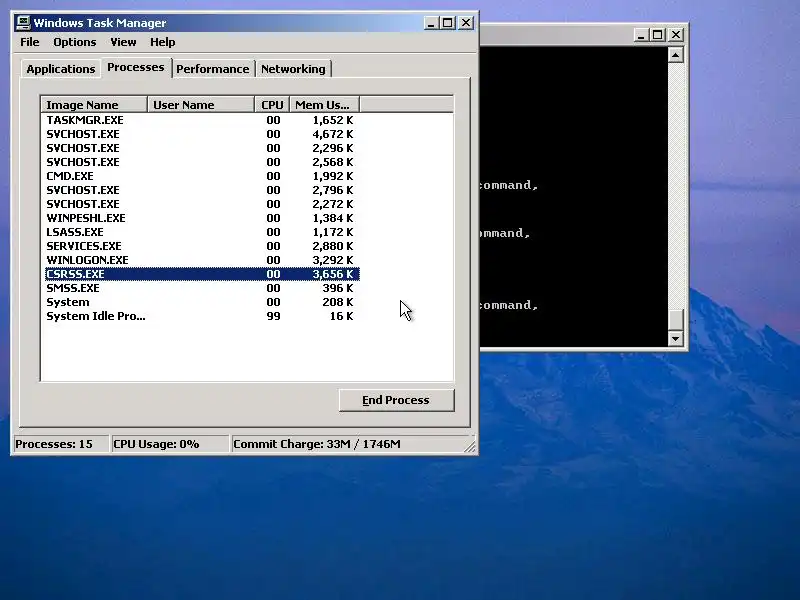This screenshot has height=600, width=800.
Task: Select the WINLOGON.EXE process
Action: [x=202, y=260]
